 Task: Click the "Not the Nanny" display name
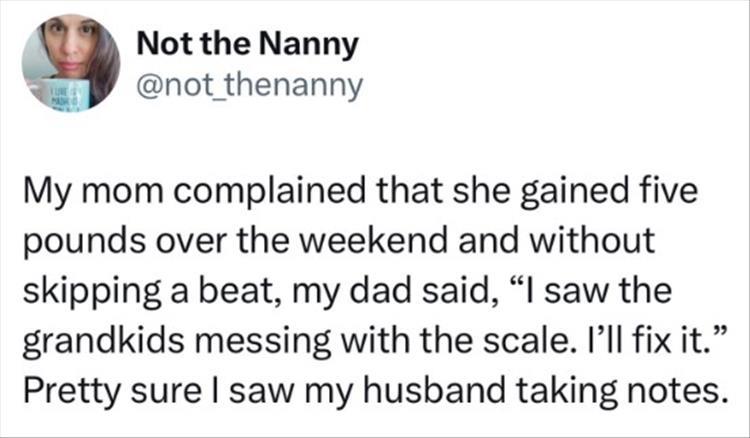click(247, 45)
